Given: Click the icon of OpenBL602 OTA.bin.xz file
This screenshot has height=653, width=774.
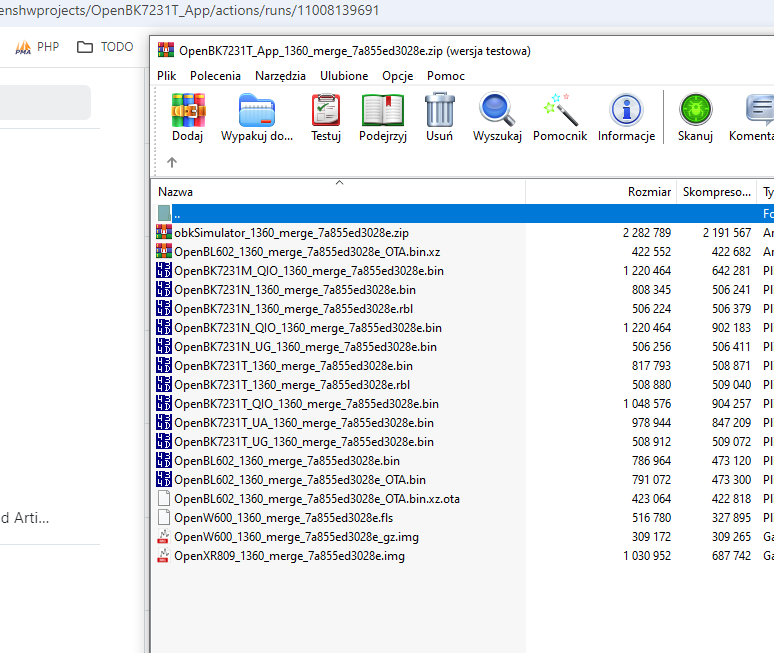Looking at the screenshot, I should click(x=164, y=252).
